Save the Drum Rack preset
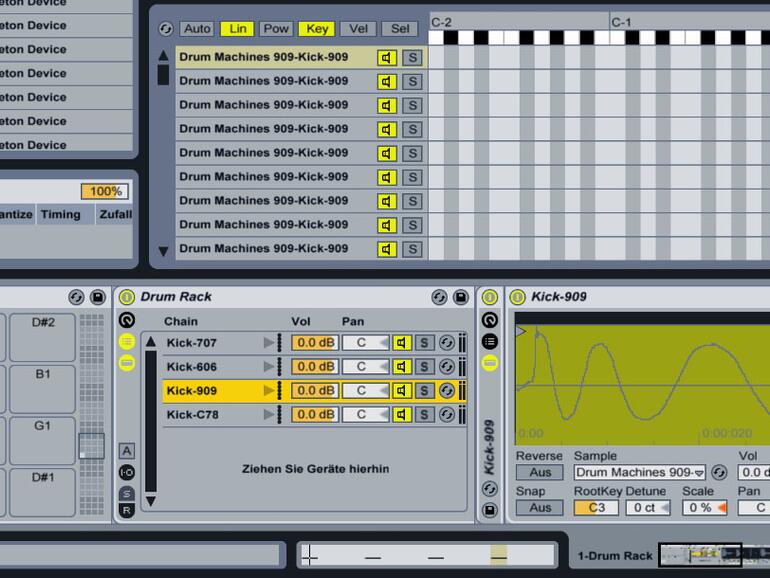The image size is (770, 578). point(461,297)
